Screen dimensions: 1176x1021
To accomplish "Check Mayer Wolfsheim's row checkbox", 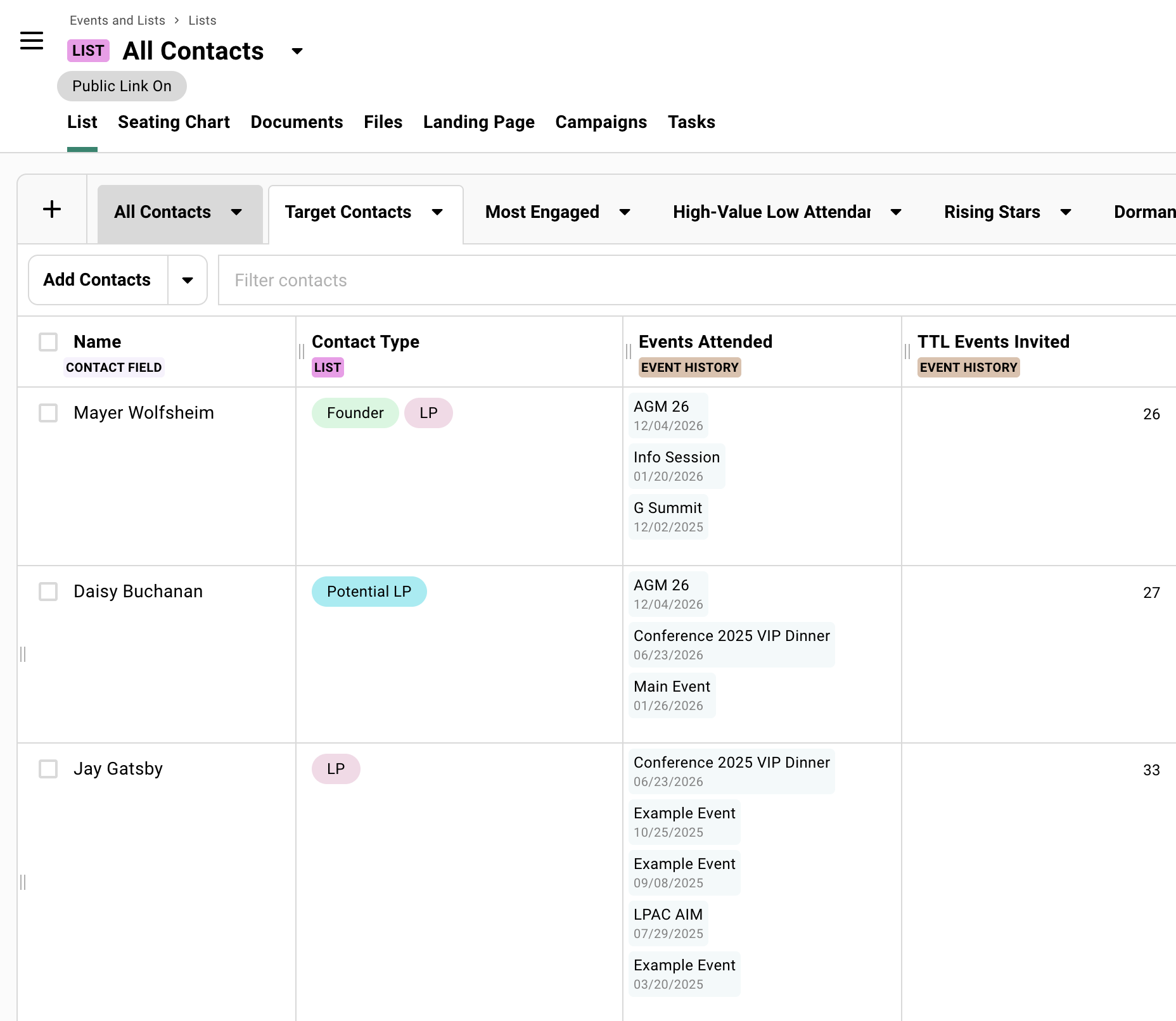I will tap(48, 414).
